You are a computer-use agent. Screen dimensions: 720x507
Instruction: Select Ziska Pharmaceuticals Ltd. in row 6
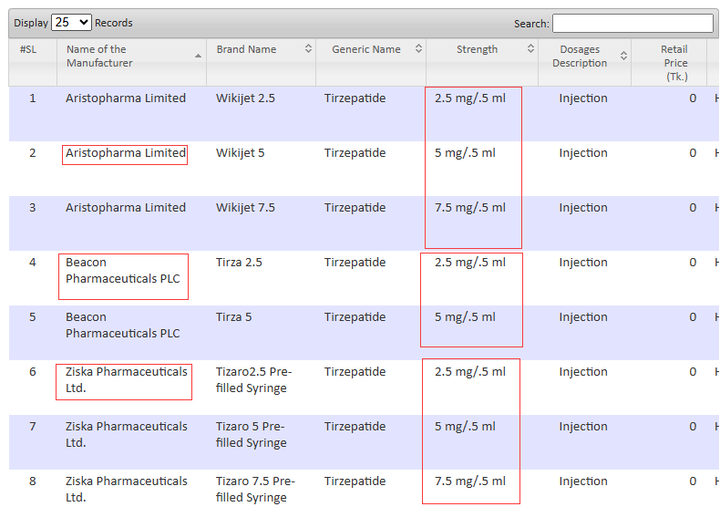click(x=126, y=380)
